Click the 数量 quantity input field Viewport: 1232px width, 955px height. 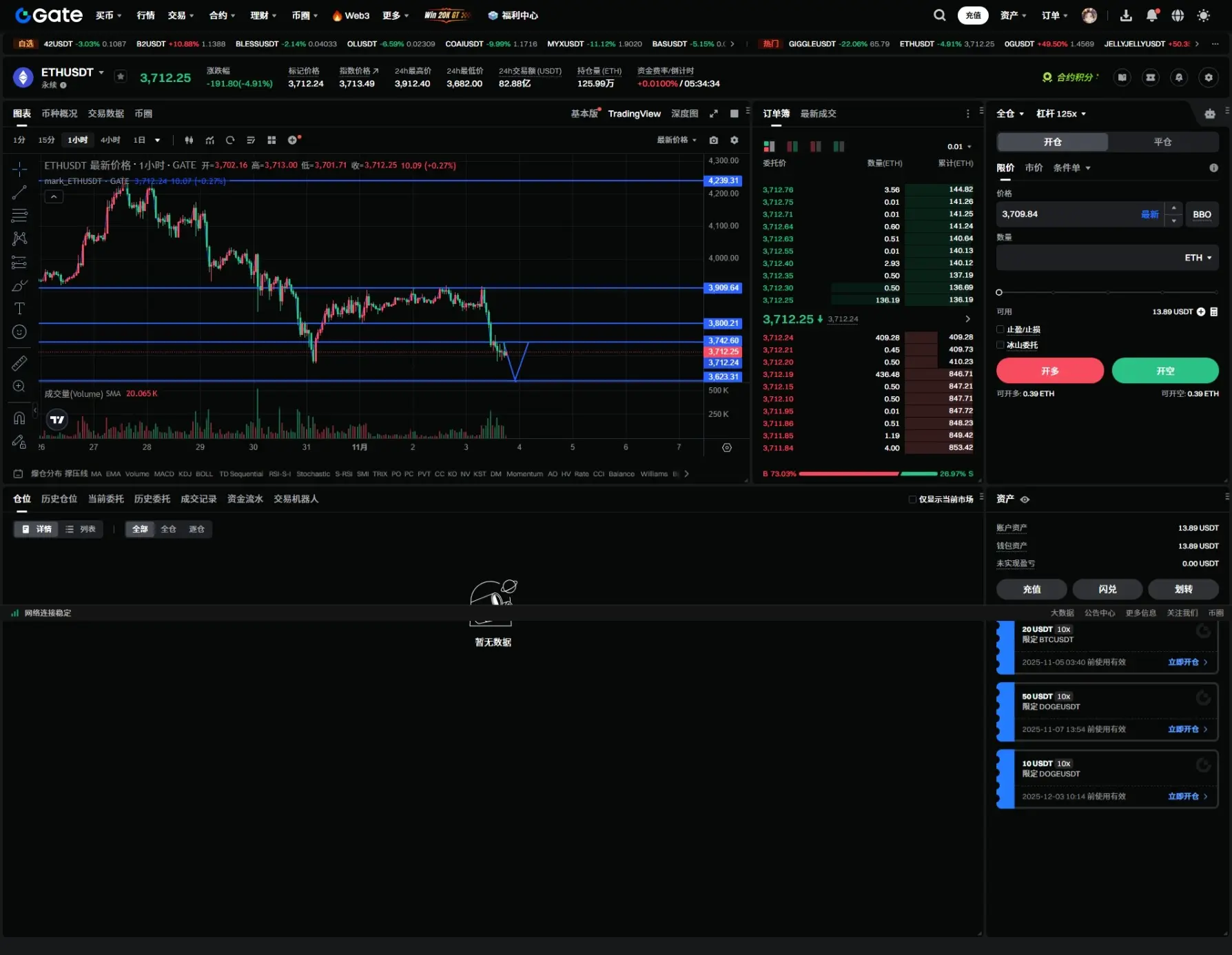click(1107, 258)
